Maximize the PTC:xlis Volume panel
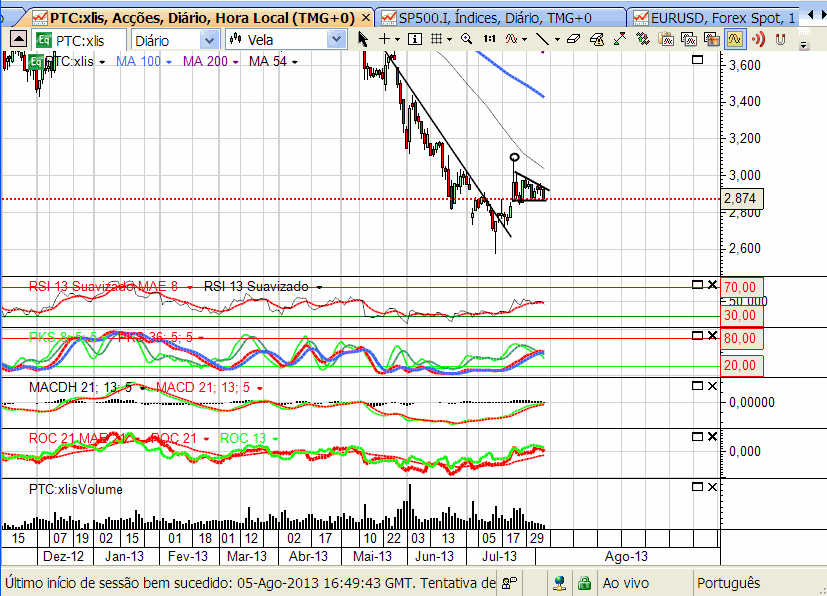827x596 pixels. (697, 486)
